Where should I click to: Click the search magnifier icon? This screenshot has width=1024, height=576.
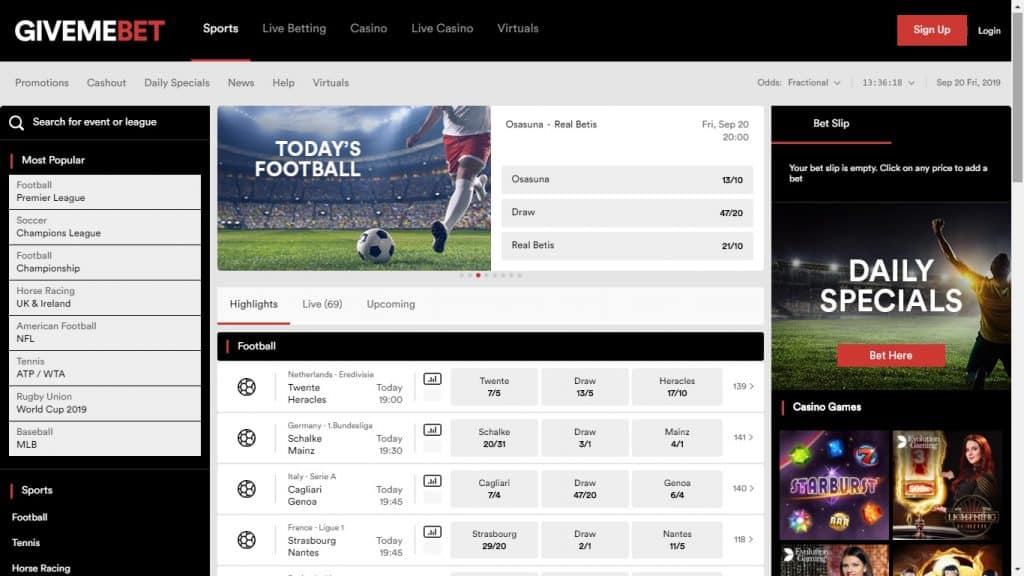(x=16, y=123)
